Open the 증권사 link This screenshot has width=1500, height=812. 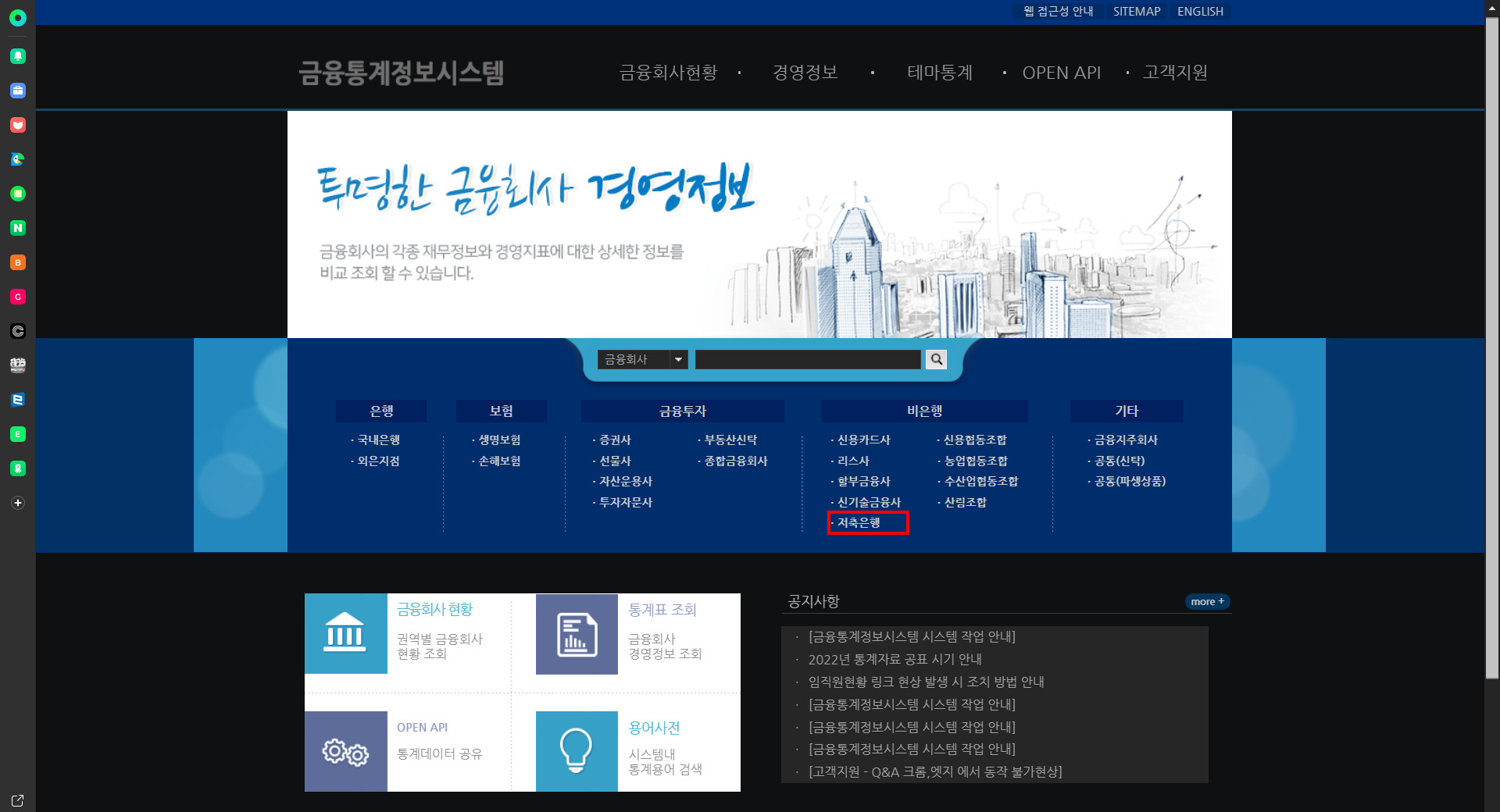coord(615,440)
